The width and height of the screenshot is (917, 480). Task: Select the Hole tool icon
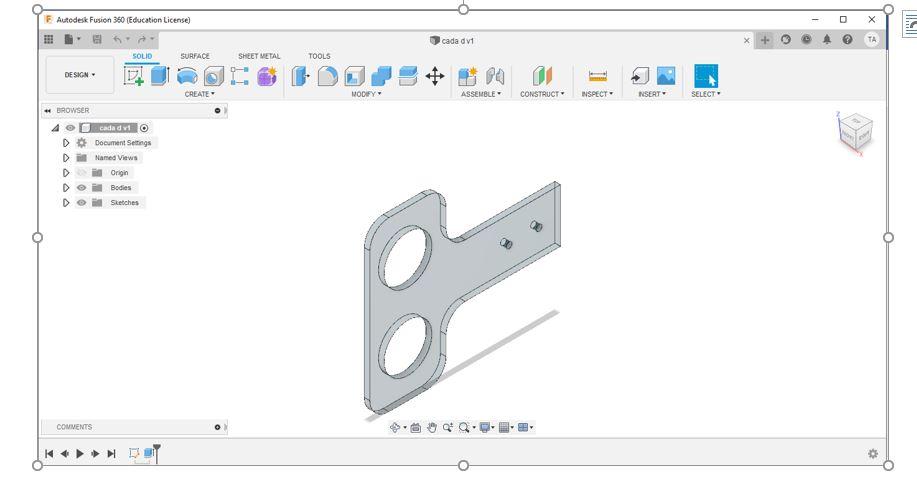213,76
